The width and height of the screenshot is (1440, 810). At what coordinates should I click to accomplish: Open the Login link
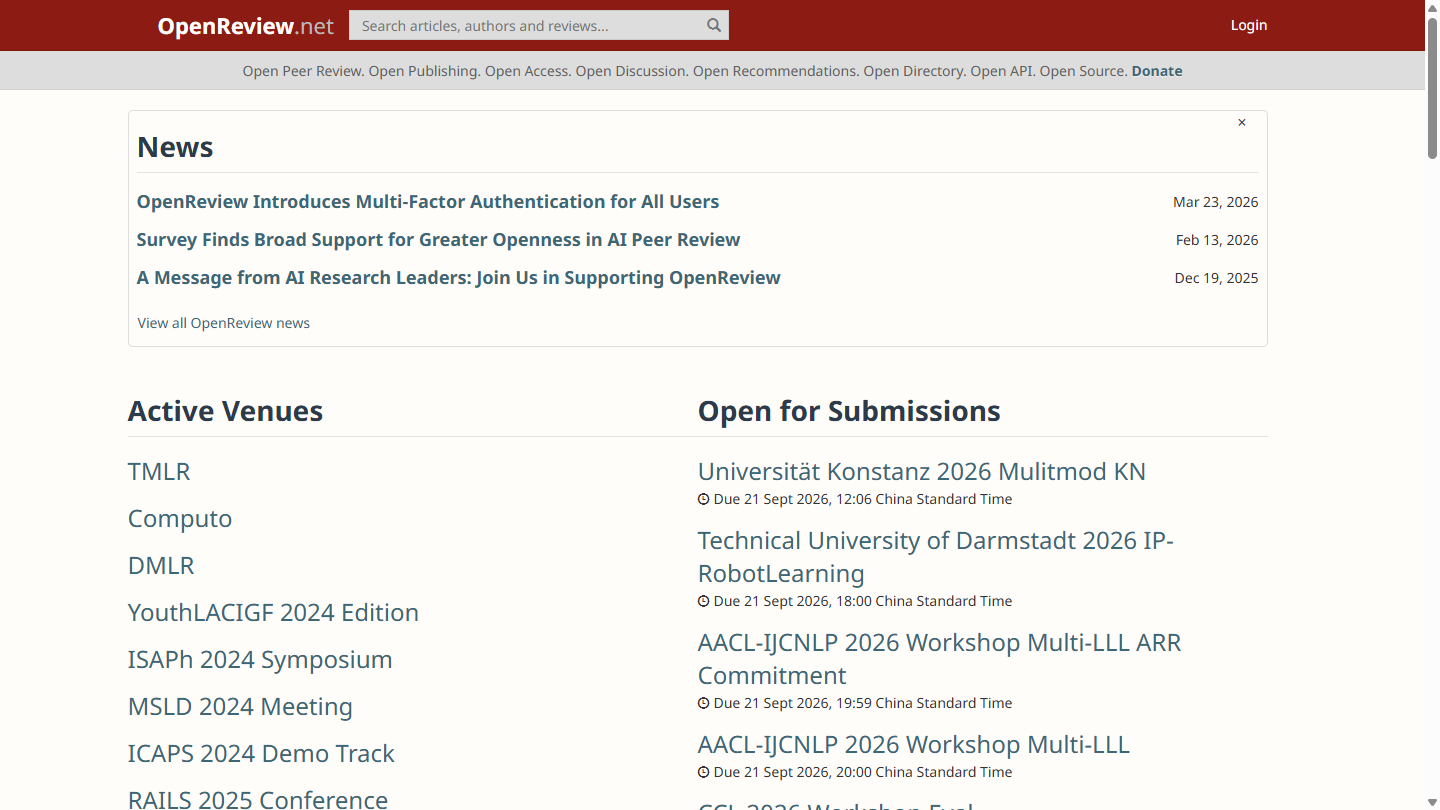1249,25
